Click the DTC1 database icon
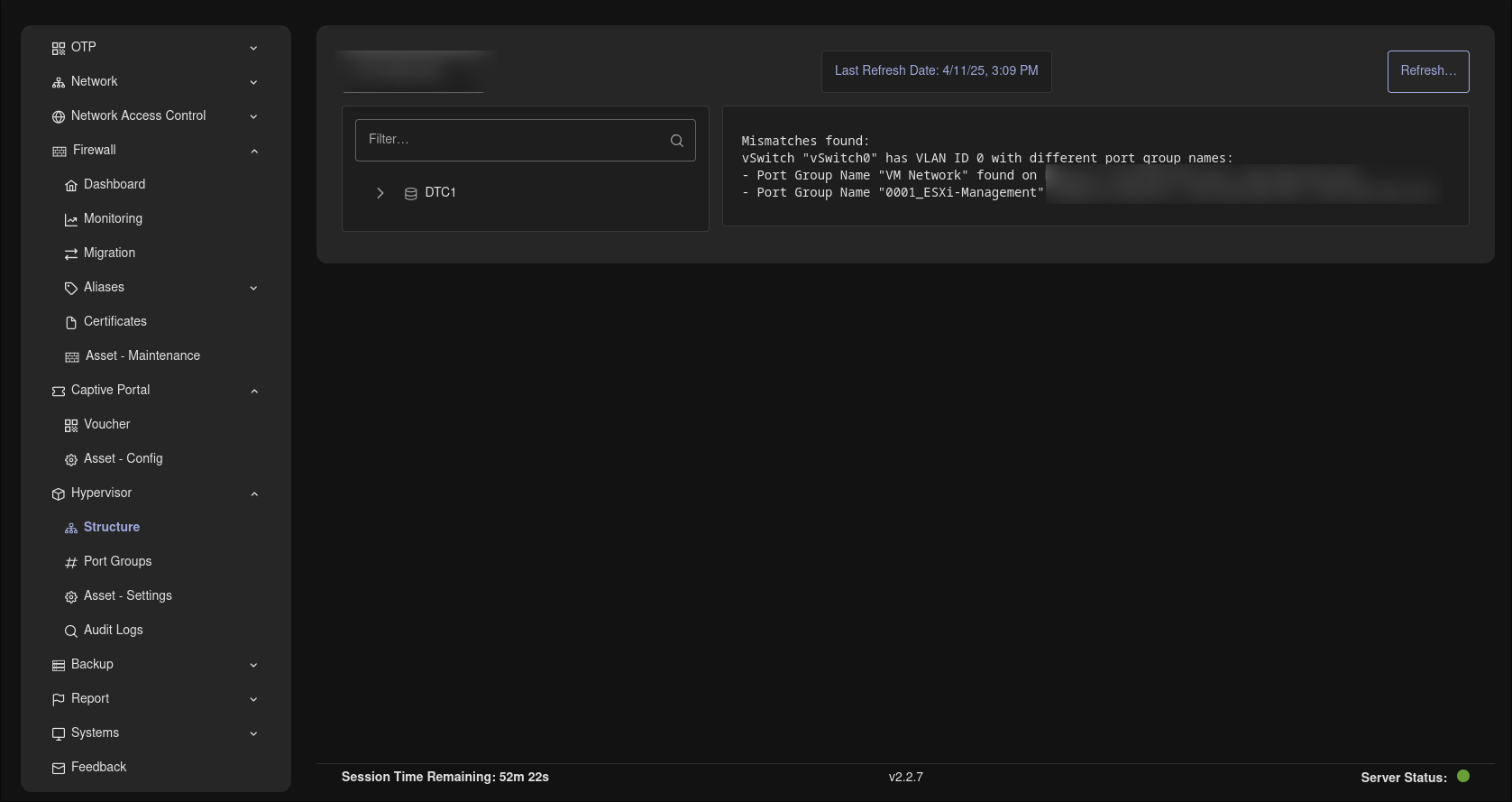The image size is (1512, 802). tap(411, 193)
